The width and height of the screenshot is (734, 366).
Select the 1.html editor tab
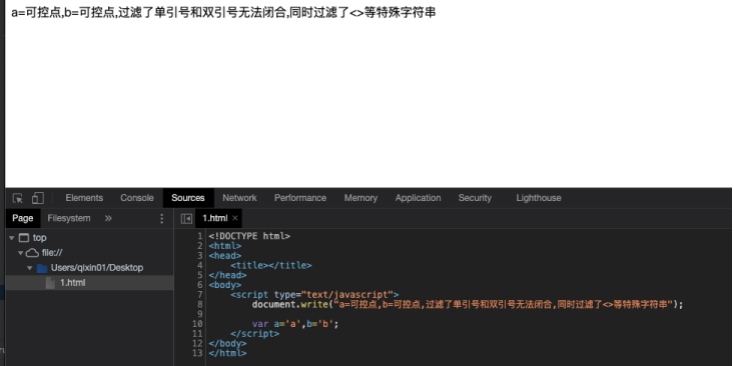coord(215,218)
